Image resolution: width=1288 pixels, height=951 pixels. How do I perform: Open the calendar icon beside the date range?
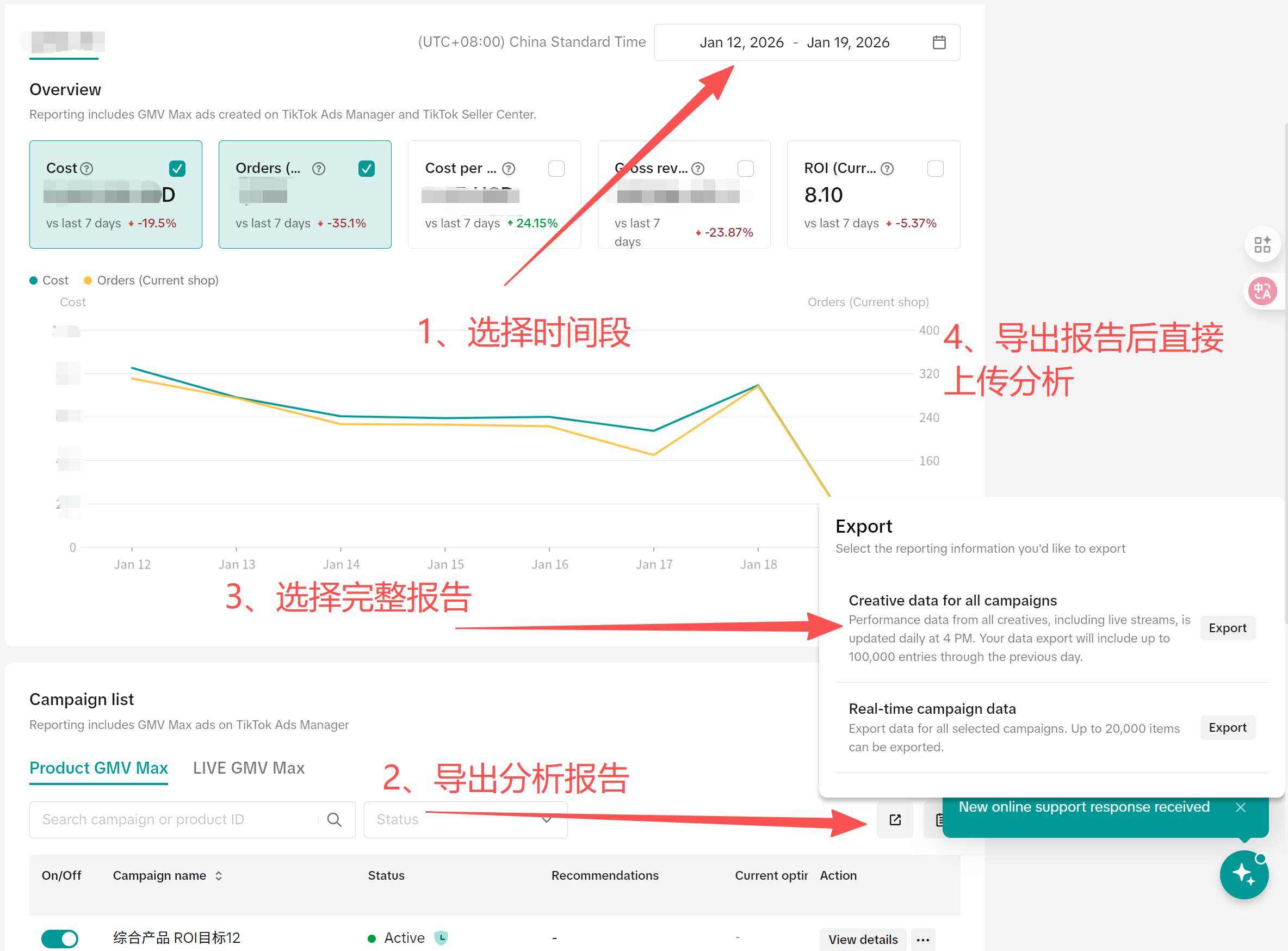tap(939, 42)
